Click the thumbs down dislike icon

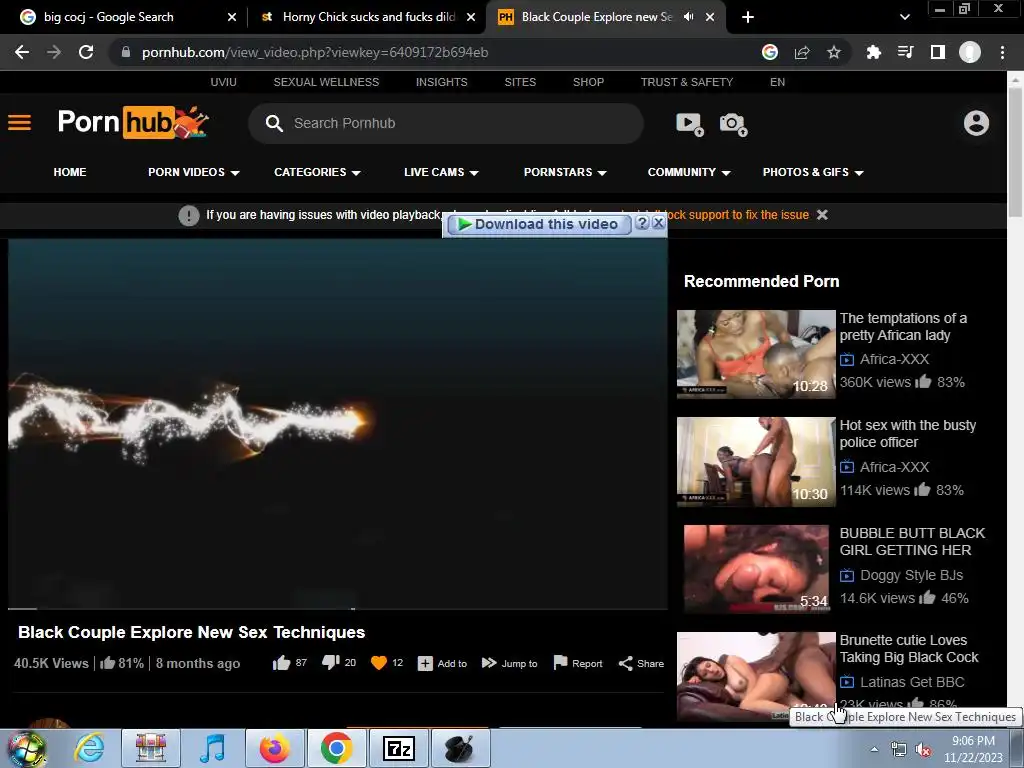tap(330, 663)
